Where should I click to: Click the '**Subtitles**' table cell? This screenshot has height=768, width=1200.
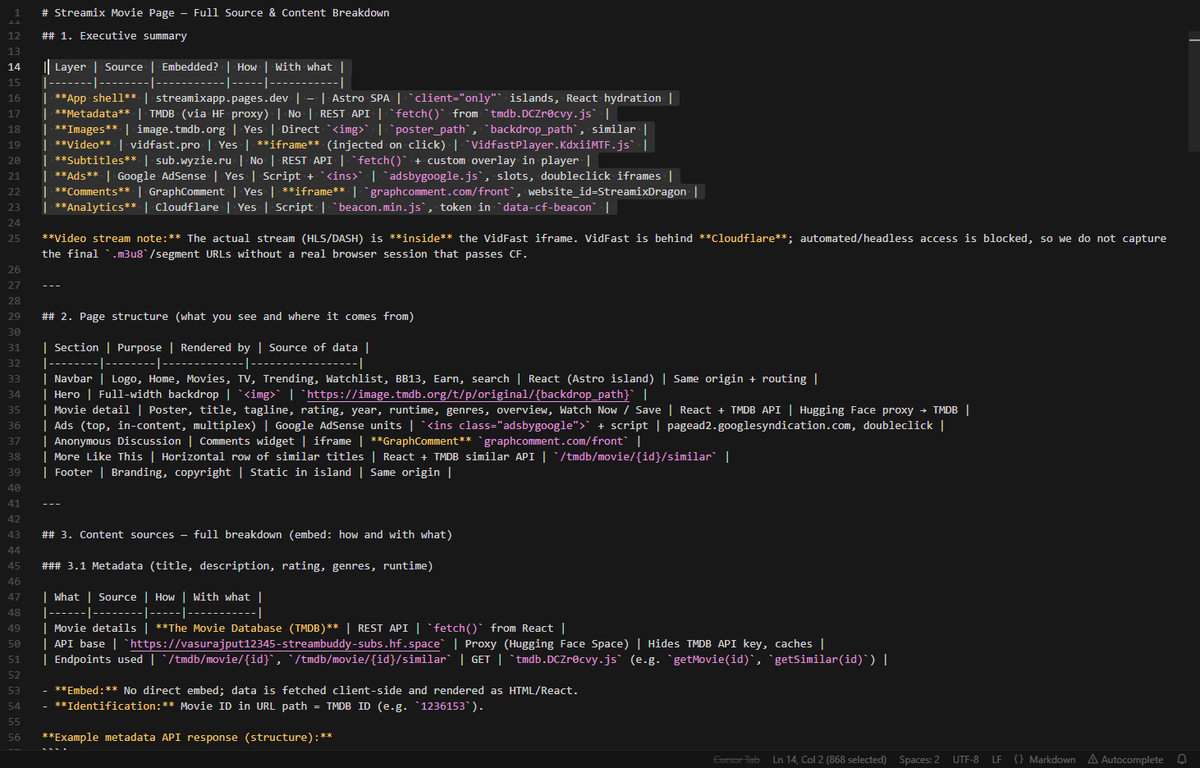pyautogui.click(x=95, y=160)
